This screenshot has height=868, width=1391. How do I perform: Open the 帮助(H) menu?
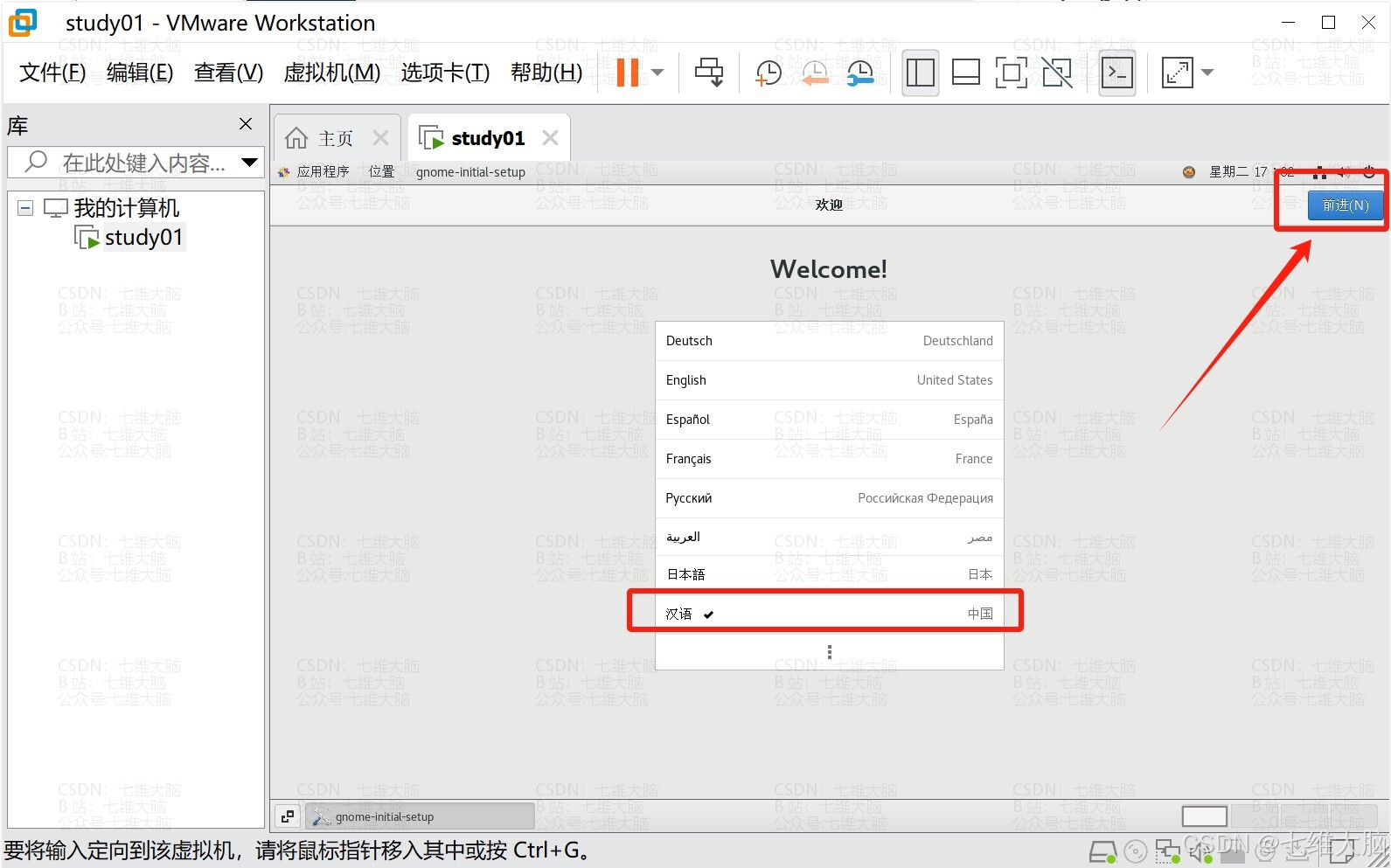(546, 73)
